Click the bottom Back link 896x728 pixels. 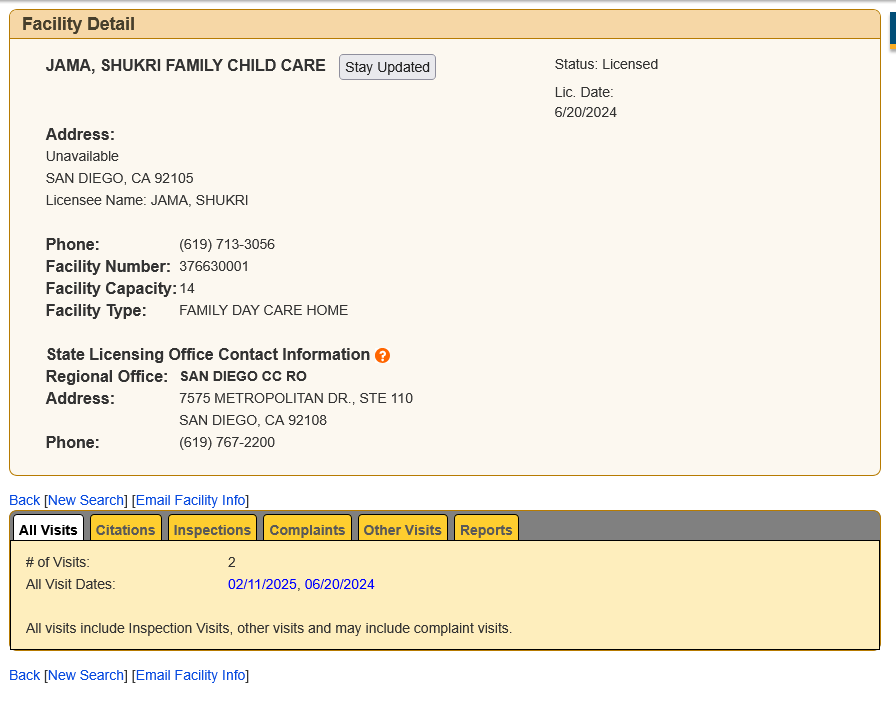click(x=25, y=675)
